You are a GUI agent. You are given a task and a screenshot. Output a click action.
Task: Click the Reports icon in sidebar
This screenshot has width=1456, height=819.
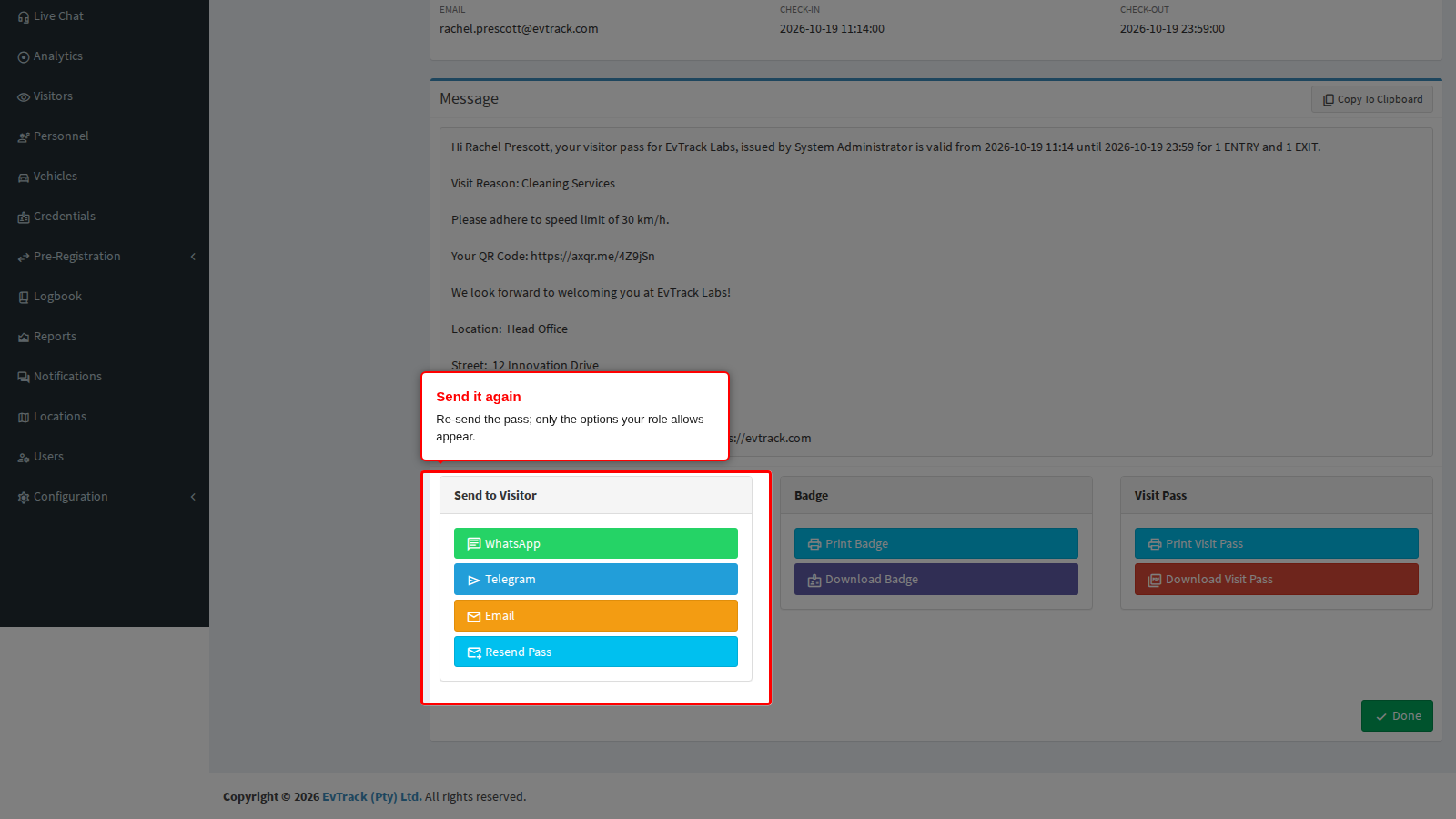(x=24, y=337)
